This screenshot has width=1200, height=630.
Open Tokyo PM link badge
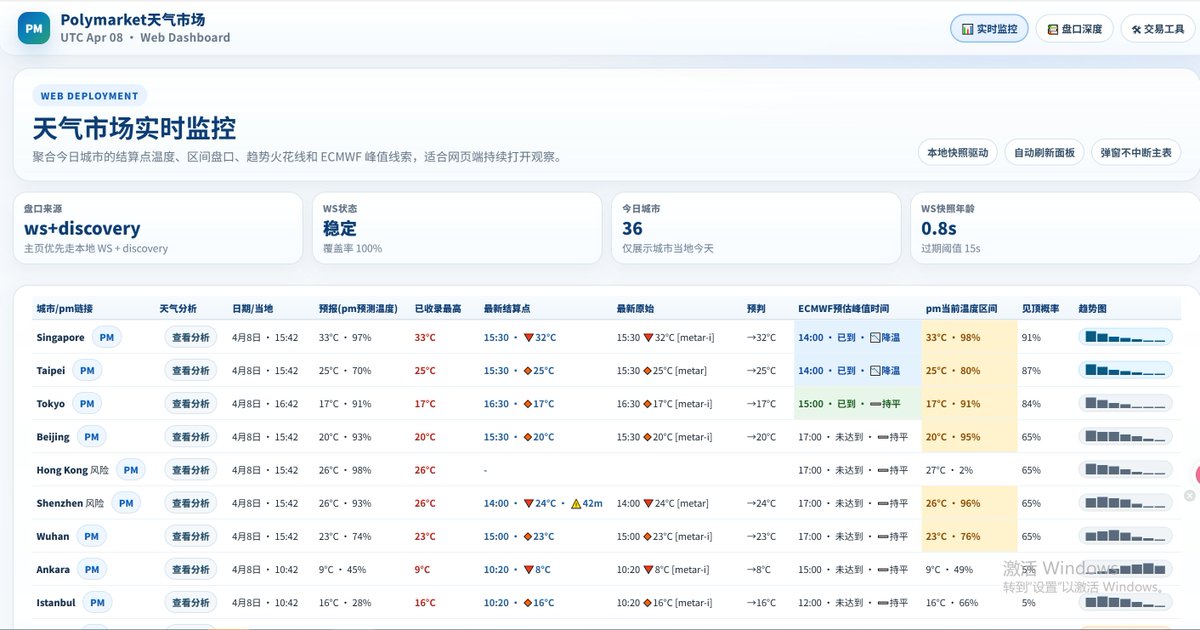[87, 404]
